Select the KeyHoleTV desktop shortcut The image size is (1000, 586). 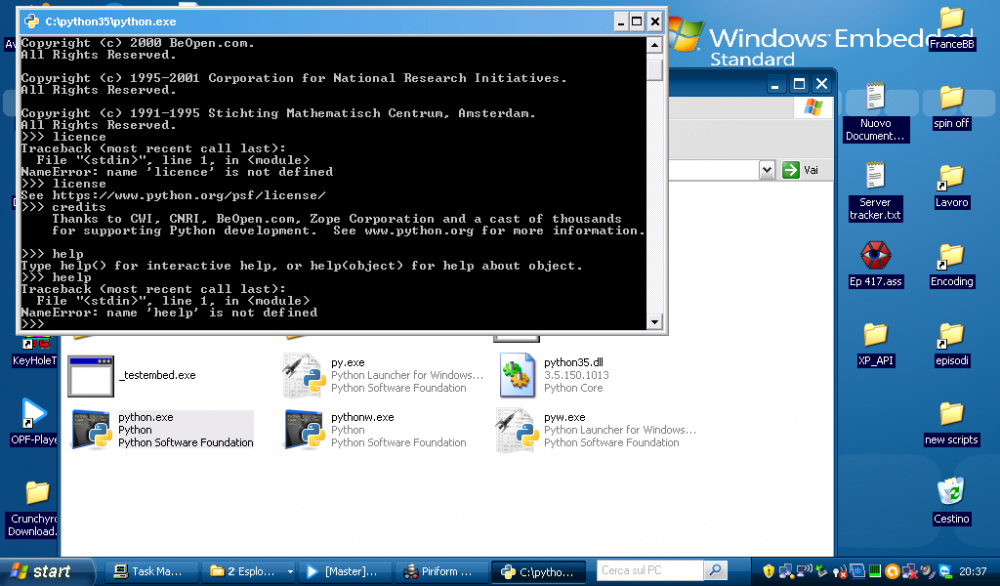pyautogui.click(x=34, y=352)
